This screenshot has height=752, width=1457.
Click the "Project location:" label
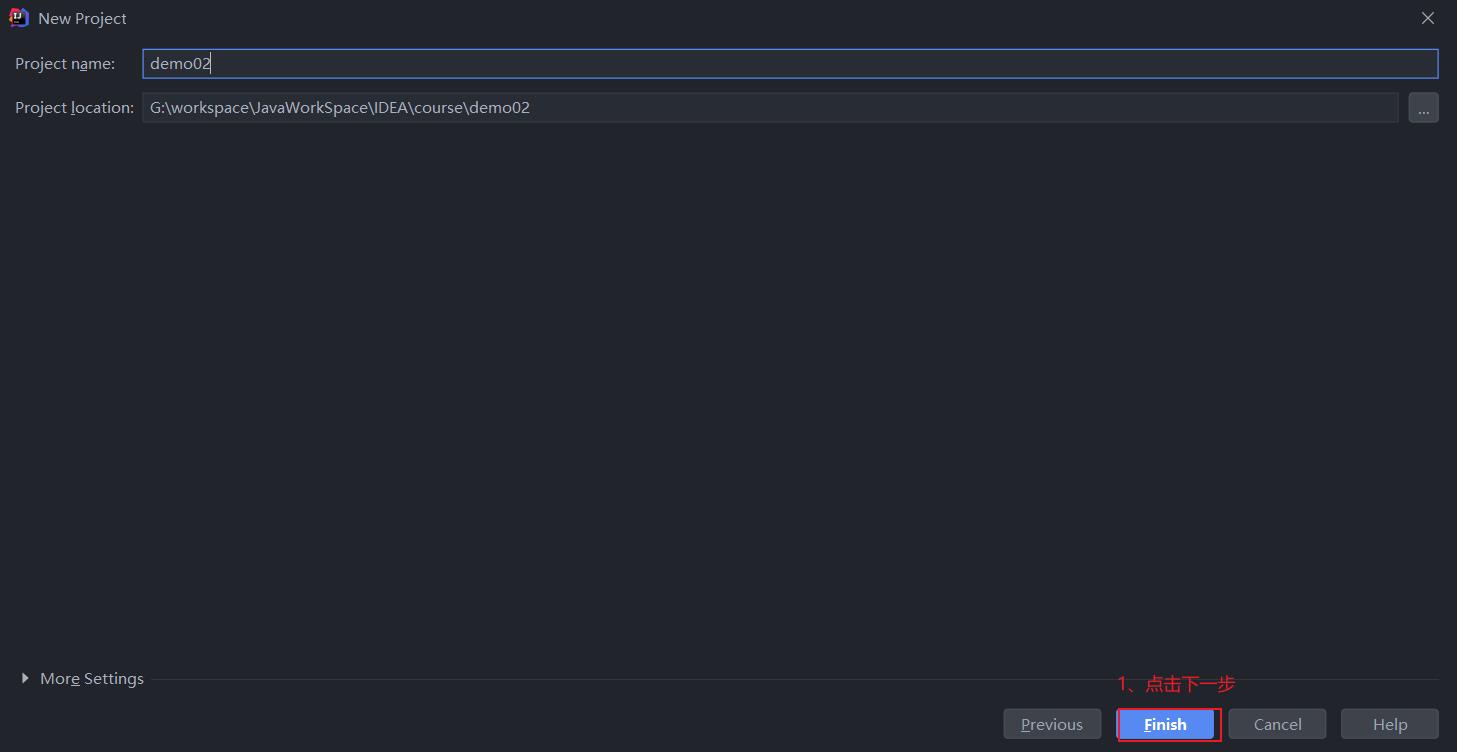click(74, 108)
